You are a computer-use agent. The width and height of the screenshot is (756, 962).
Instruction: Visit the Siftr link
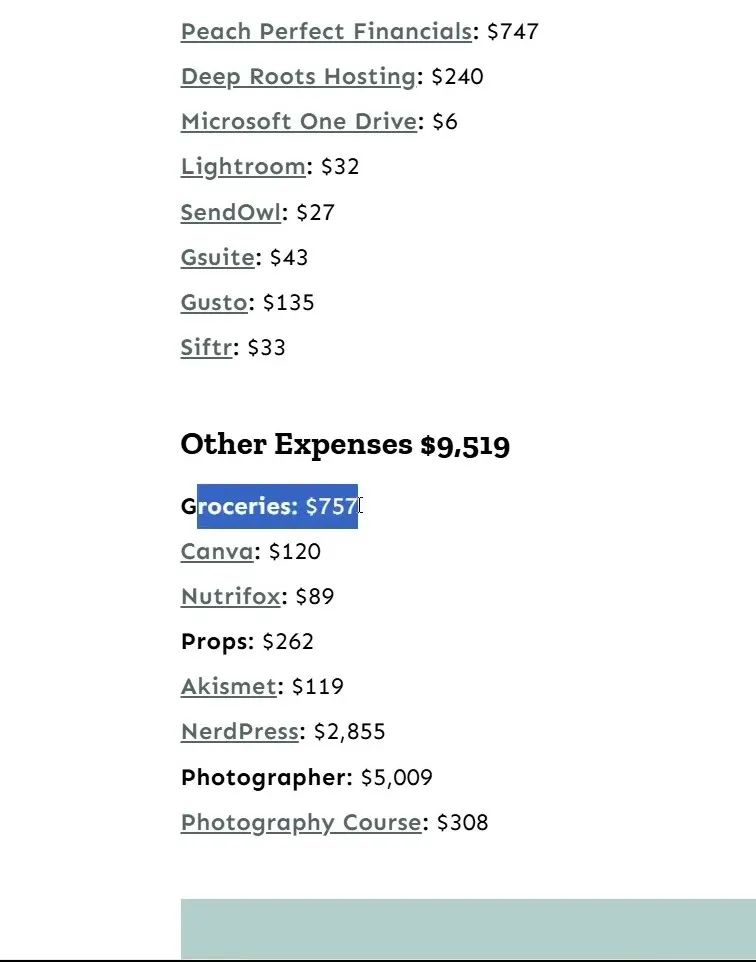point(206,347)
